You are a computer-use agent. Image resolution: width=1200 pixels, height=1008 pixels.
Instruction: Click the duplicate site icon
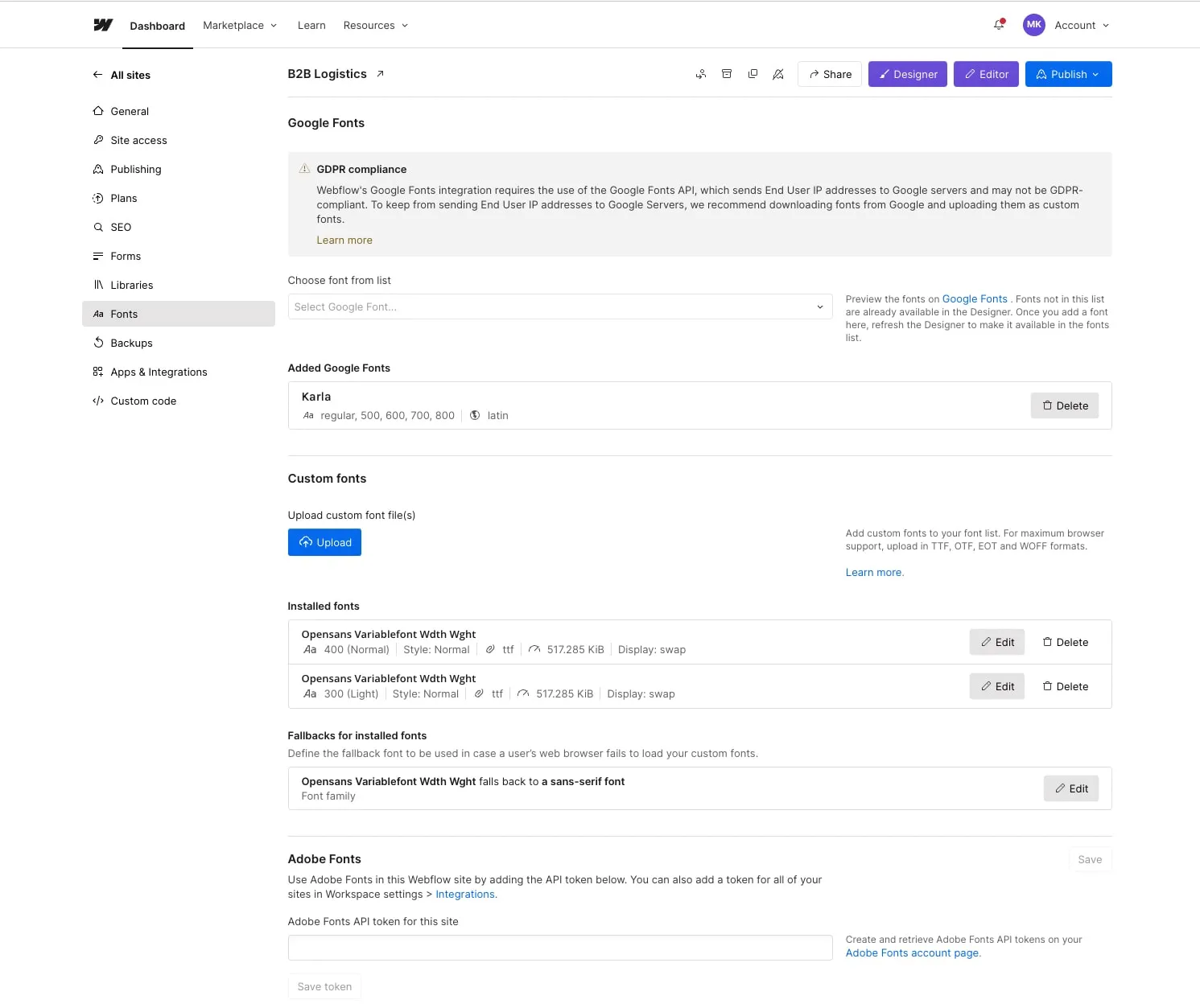tap(753, 74)
